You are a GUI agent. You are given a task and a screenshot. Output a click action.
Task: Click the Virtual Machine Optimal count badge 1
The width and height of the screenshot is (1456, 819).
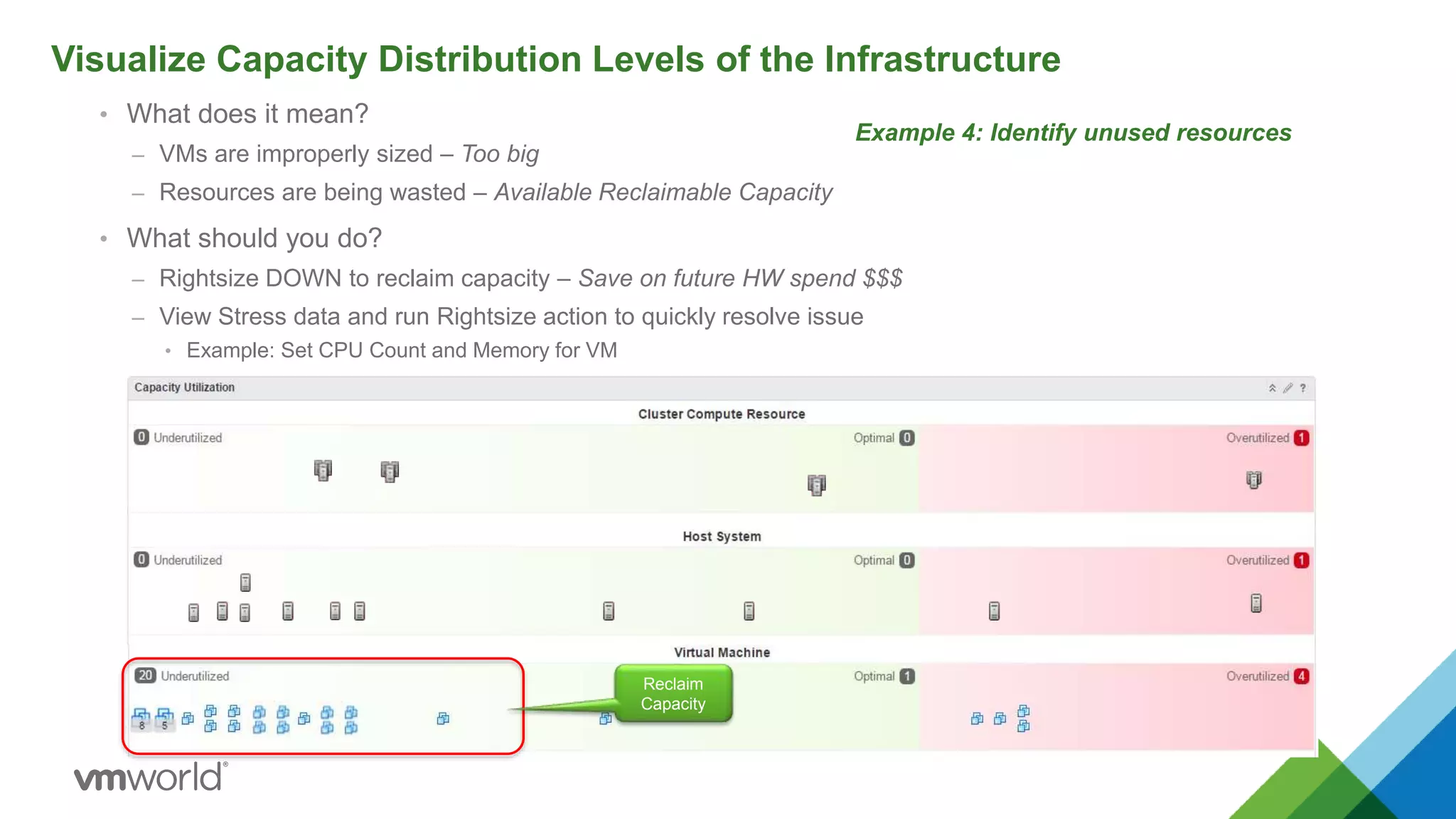tap(906, 676)
